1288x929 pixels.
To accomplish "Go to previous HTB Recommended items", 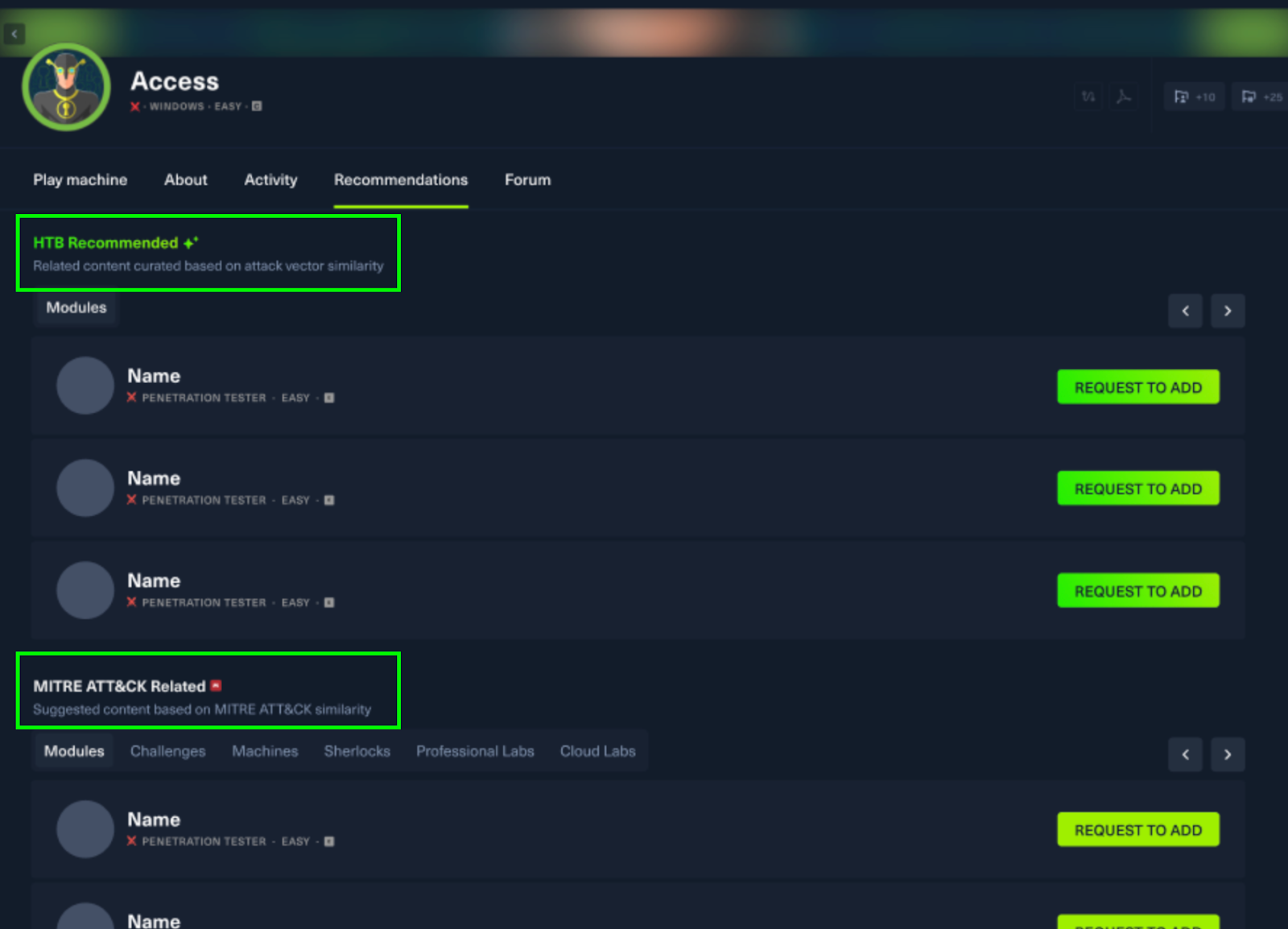I will [1185, 311].
